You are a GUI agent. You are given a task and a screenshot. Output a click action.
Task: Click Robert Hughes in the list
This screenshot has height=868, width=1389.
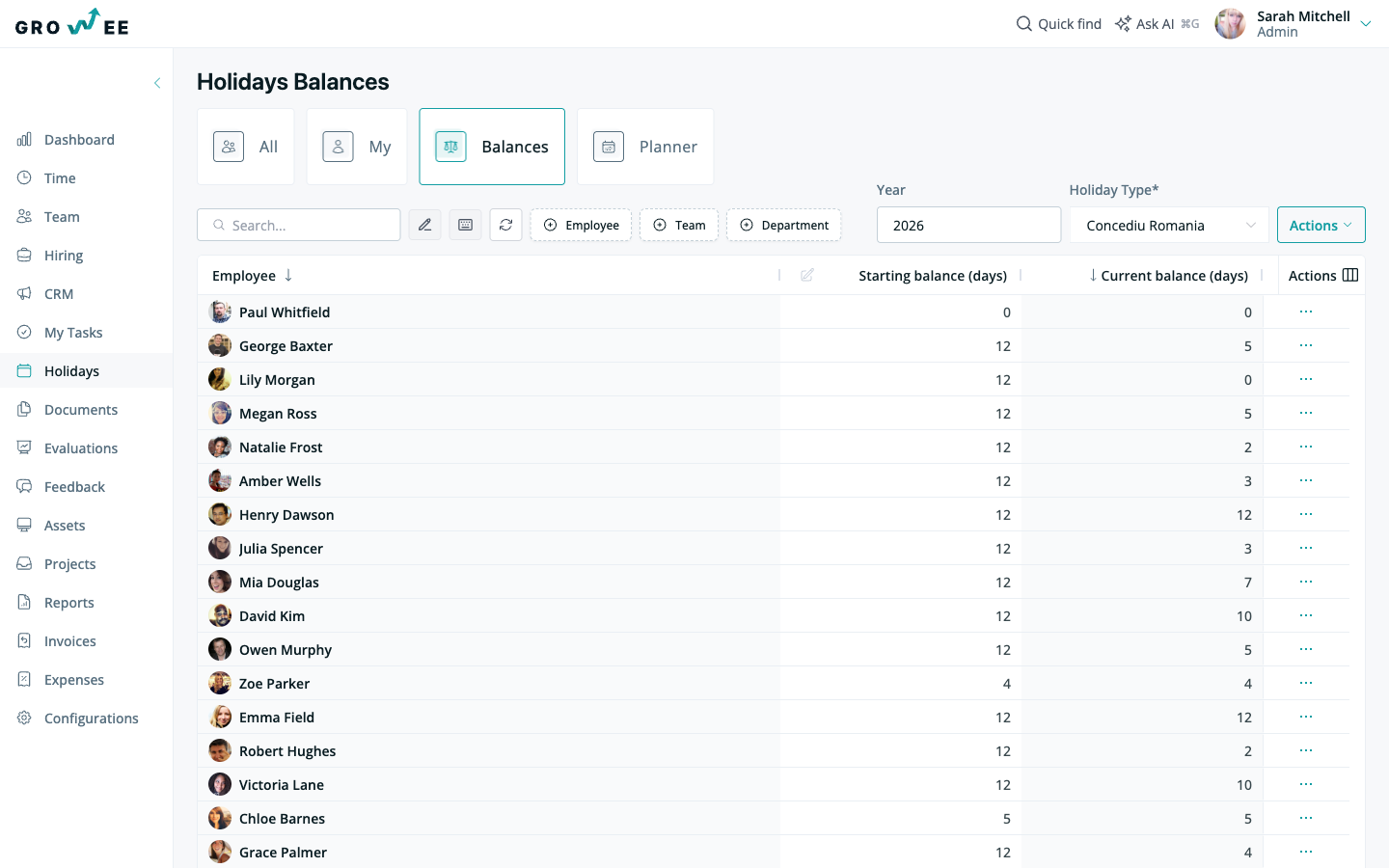coord(287,751)
